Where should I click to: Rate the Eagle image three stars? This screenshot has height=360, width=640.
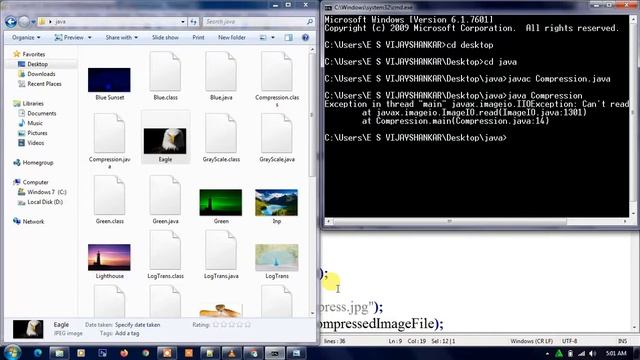coord(232,324)
